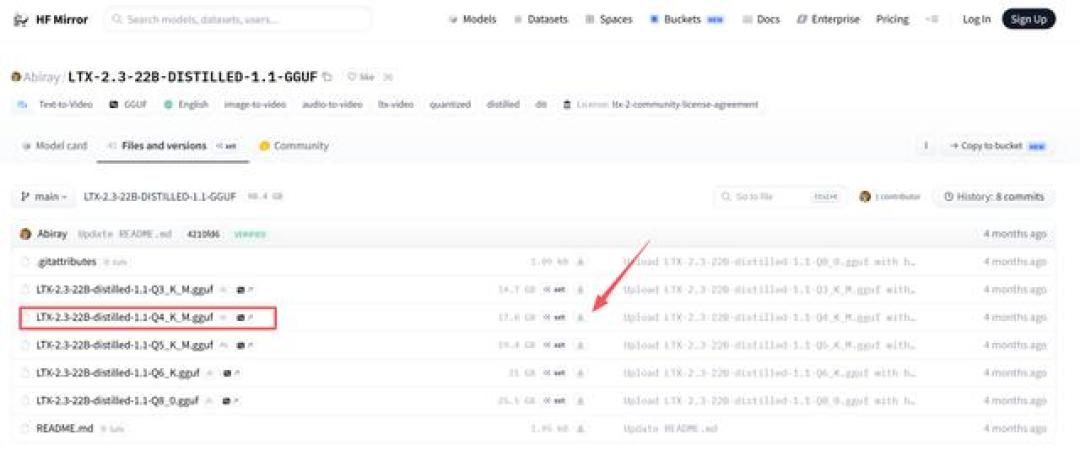Open GGUF viewer icon for Q8_0 file

231,400
